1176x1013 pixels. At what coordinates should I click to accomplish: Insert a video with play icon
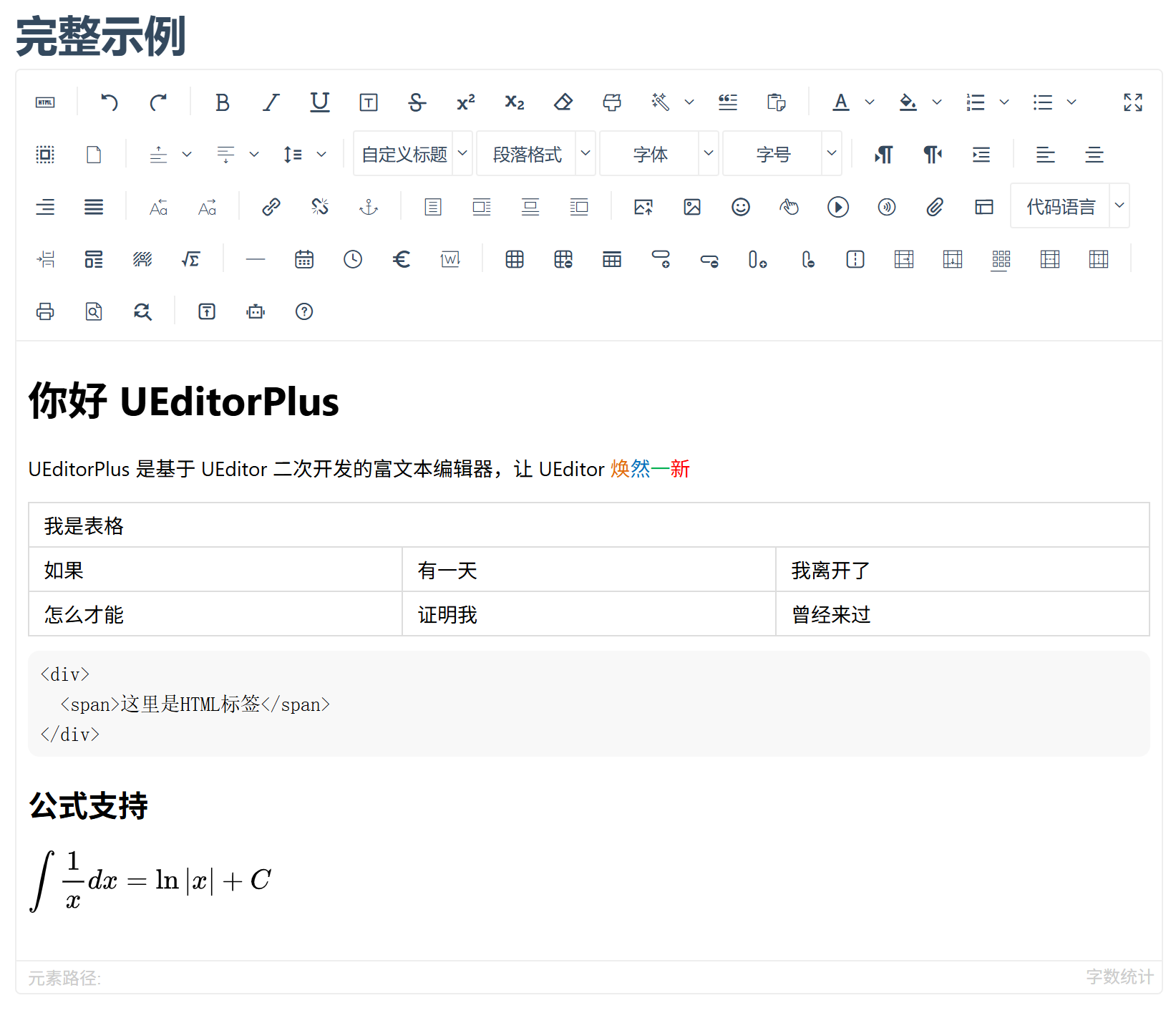tap(838, 207)
